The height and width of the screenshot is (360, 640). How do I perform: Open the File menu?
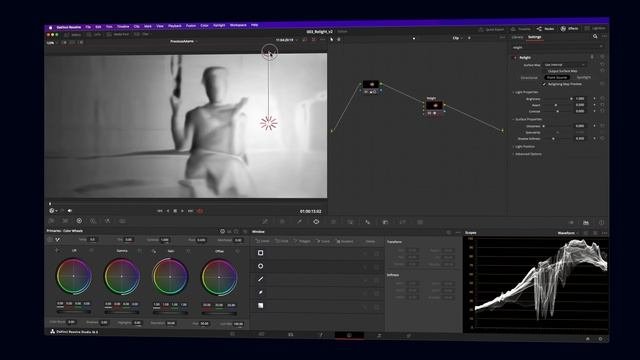(88, 27)
